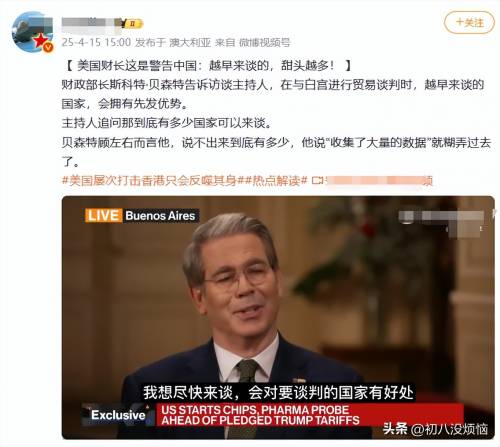
Task: Click the Exclusive tag on the video
Action: click(x=118, y=415)
